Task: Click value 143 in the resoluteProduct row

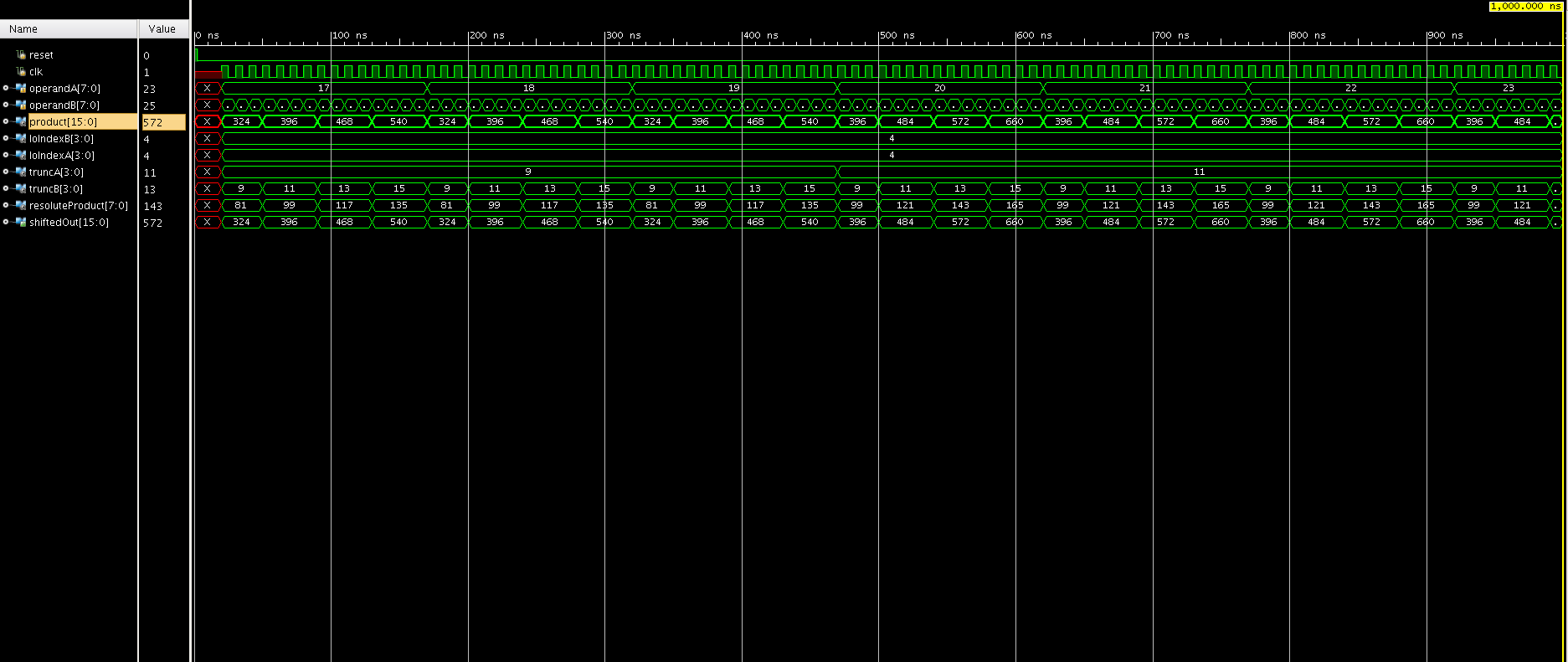Action: coord(152,206)
